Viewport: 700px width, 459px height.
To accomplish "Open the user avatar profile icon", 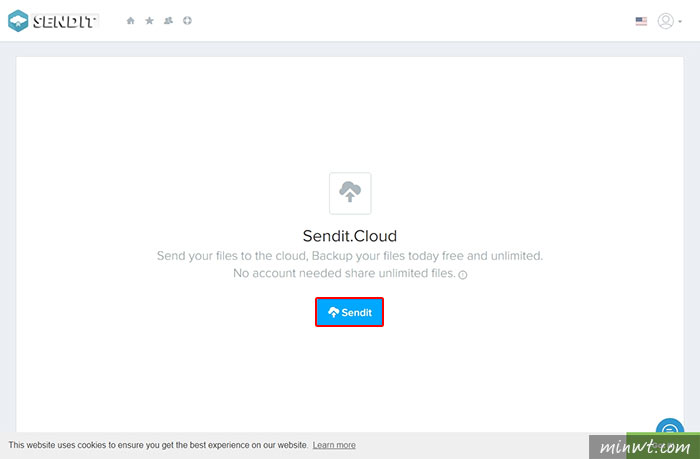I will tap(665, 21).
